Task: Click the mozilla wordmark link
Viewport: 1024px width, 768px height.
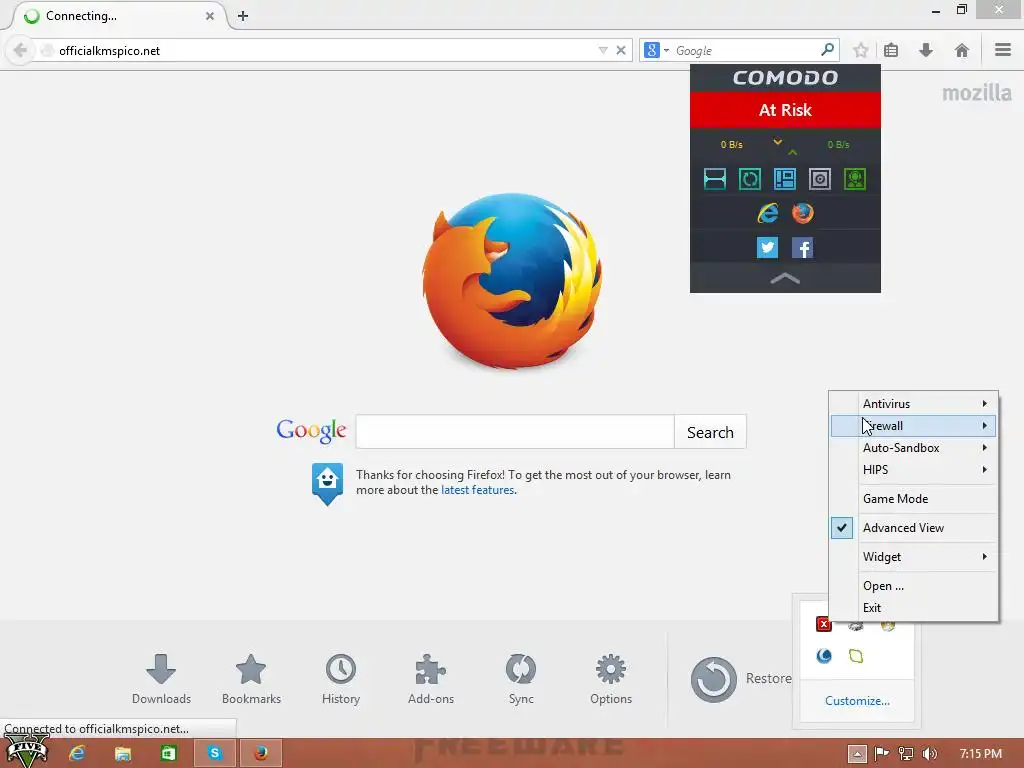Action: coord(976,93)
